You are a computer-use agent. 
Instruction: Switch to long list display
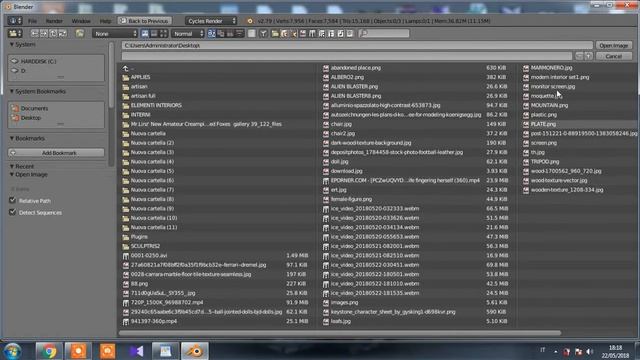(x=154, y=33)
